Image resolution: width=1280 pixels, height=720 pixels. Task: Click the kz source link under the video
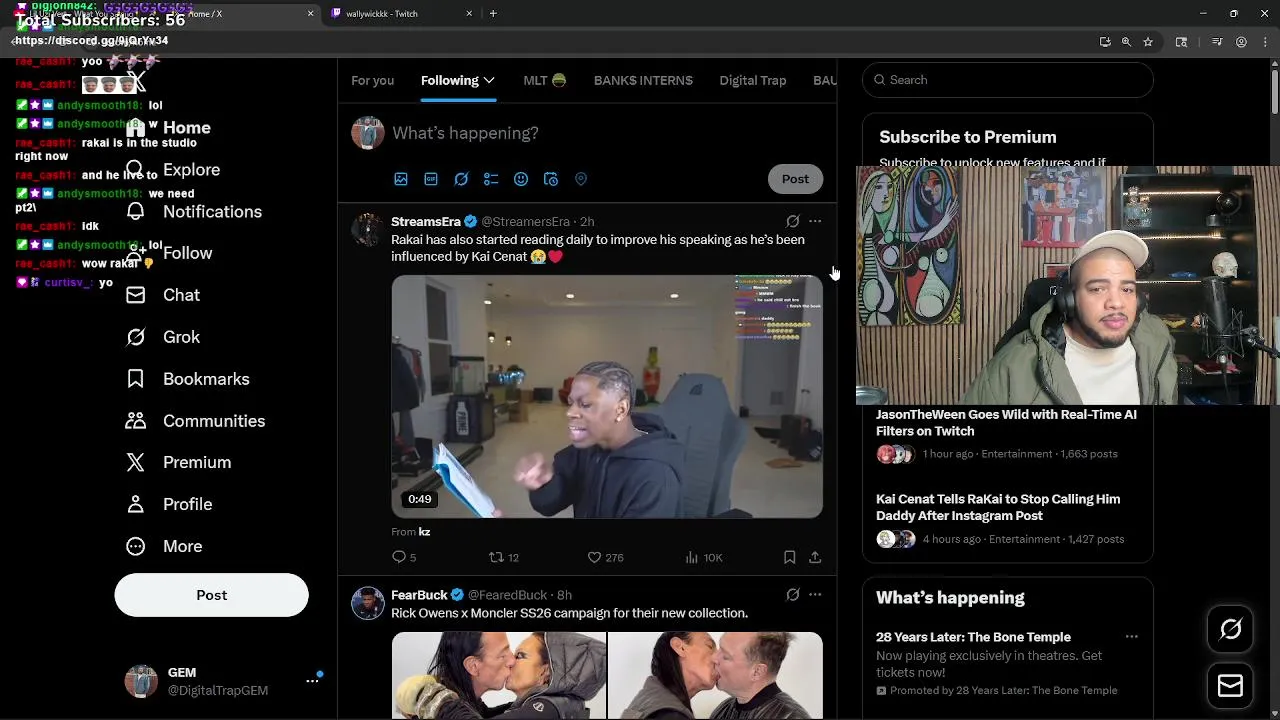coord(424,532)
